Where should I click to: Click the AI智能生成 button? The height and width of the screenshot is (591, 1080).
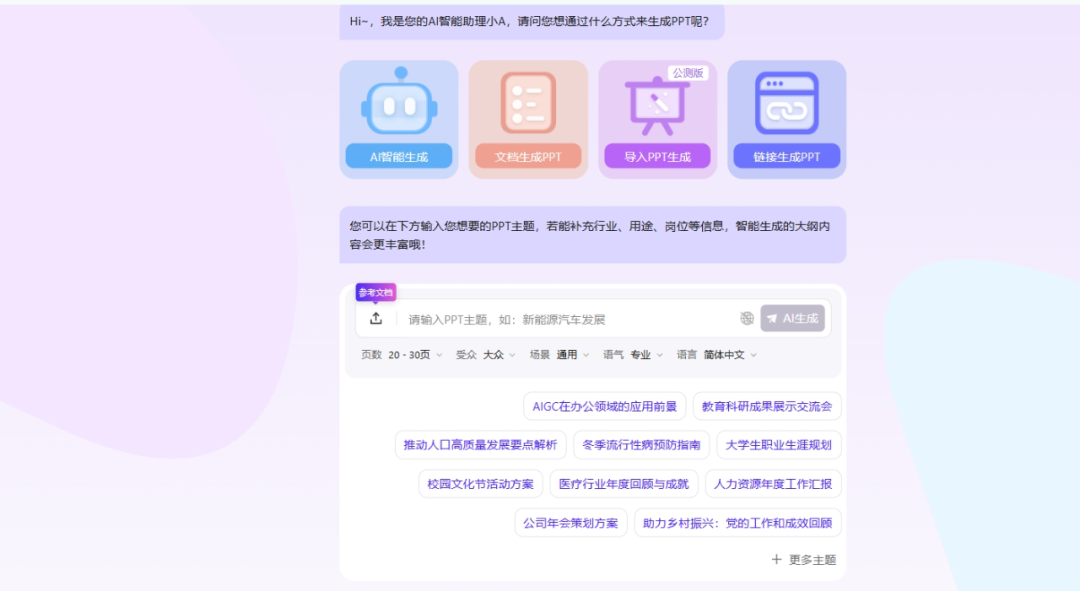399,156
